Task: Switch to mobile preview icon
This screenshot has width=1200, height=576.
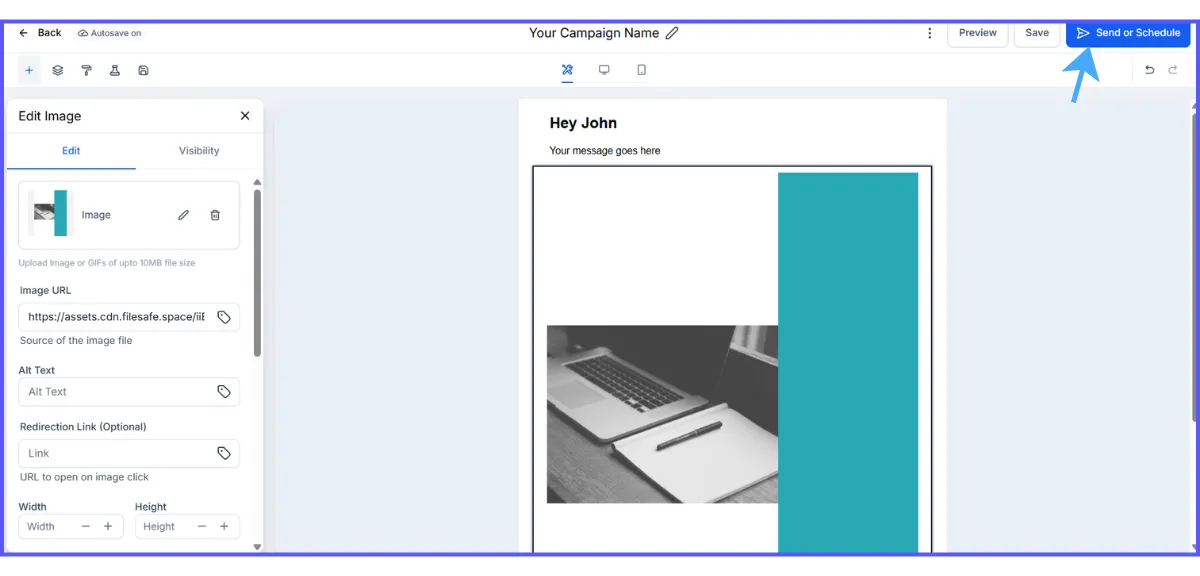Action: pos(641,70)
